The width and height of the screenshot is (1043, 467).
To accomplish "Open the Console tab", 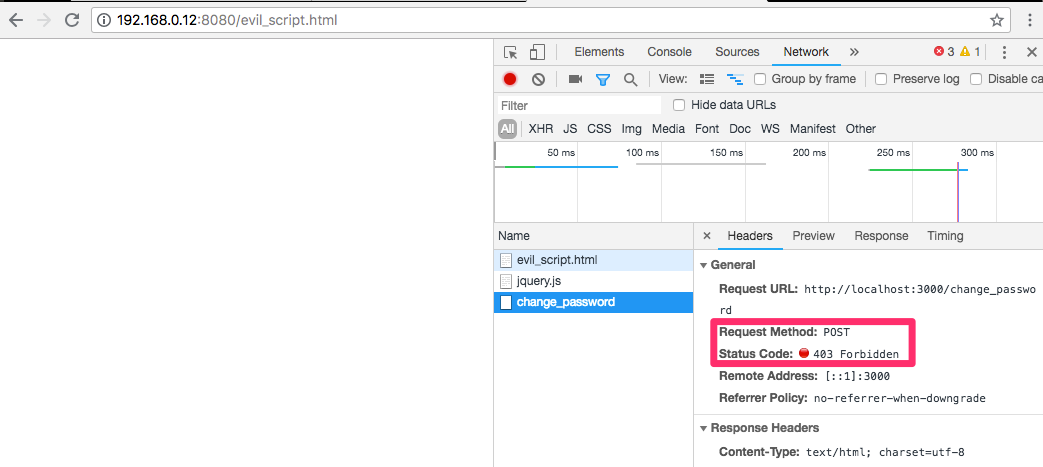I will click(x=669, y=52).
